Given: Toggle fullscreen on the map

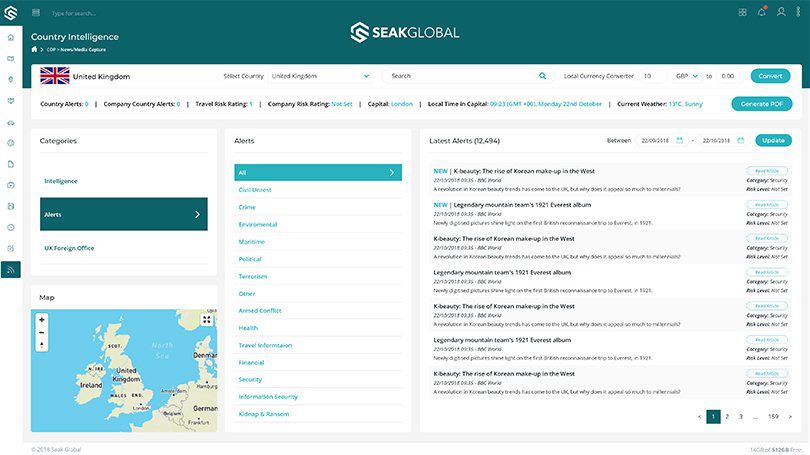Looking at the screenshot, I should tap(206, 320).
